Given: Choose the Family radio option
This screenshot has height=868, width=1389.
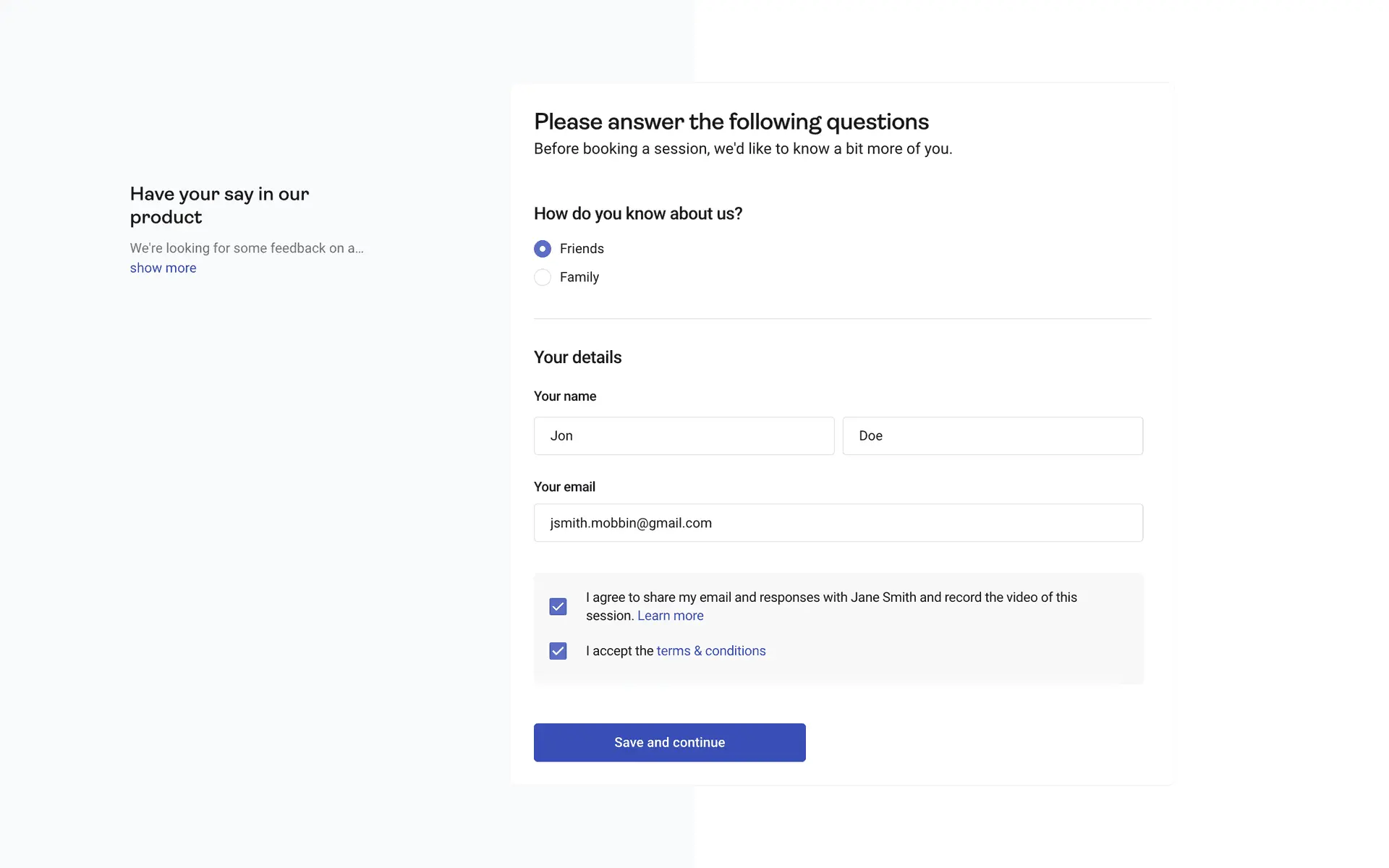Looking at the screenshot, I should point(543,277).
